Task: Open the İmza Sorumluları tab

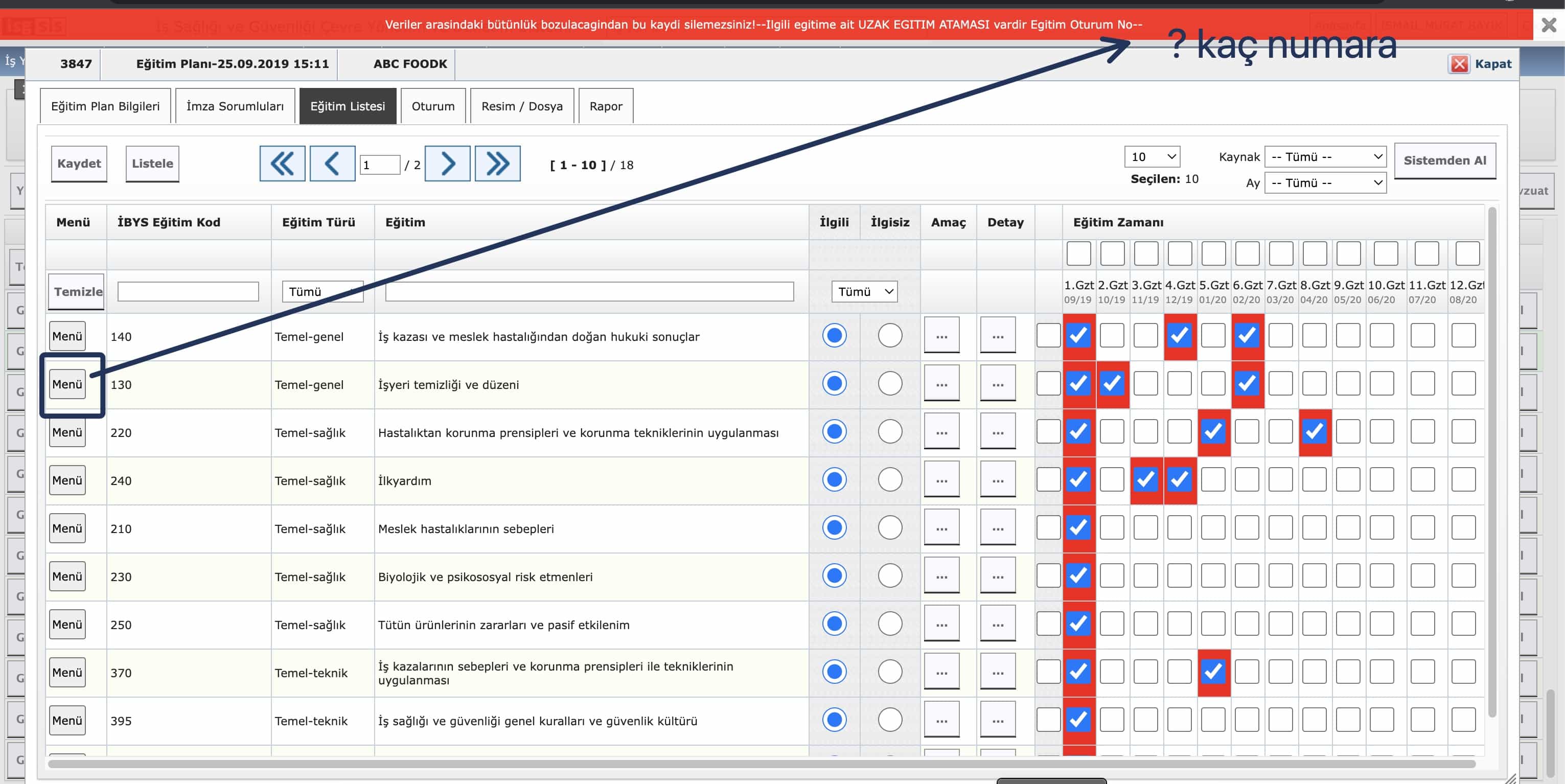Action: pos(235,106)
